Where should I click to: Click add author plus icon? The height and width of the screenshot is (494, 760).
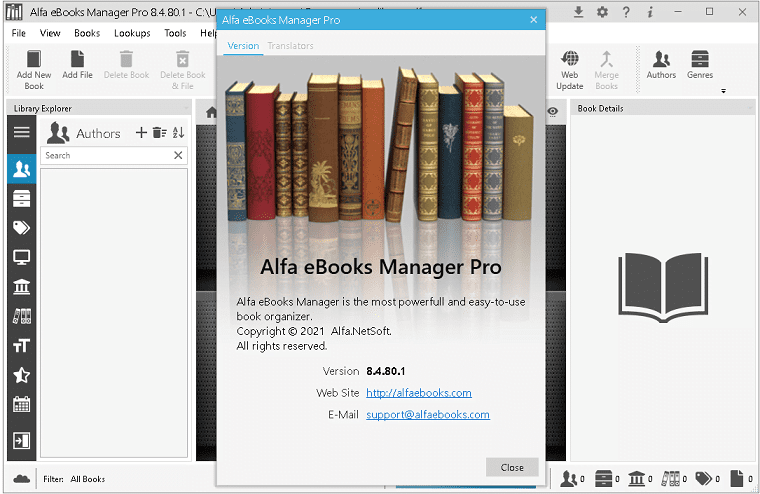(x=141, y=132)
